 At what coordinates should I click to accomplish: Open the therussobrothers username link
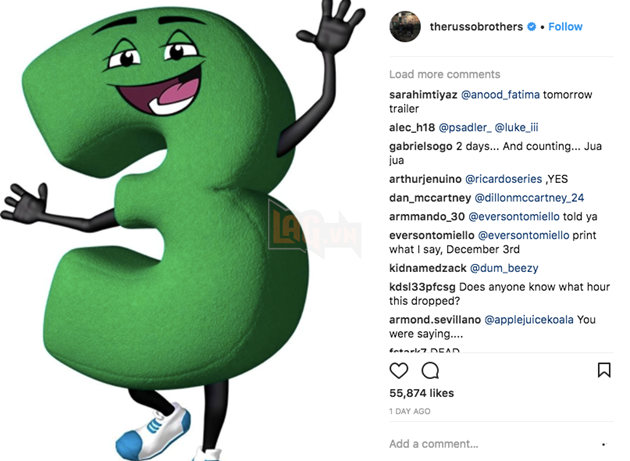(x=476, y=27)
